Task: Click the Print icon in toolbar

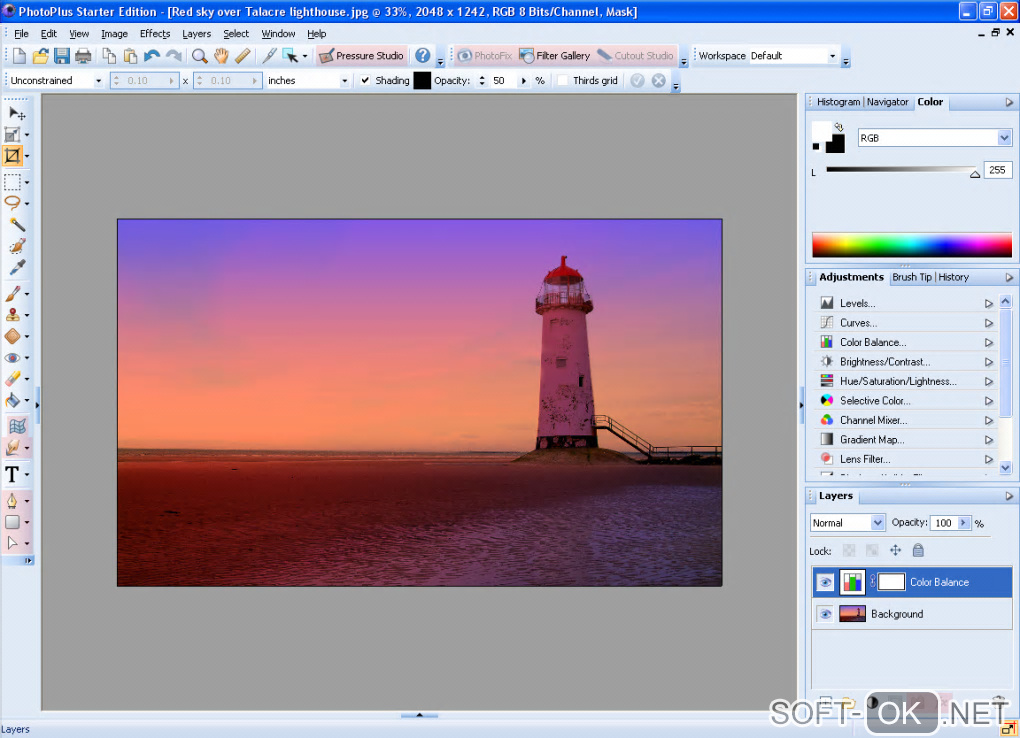Action: tap(83, 56)
